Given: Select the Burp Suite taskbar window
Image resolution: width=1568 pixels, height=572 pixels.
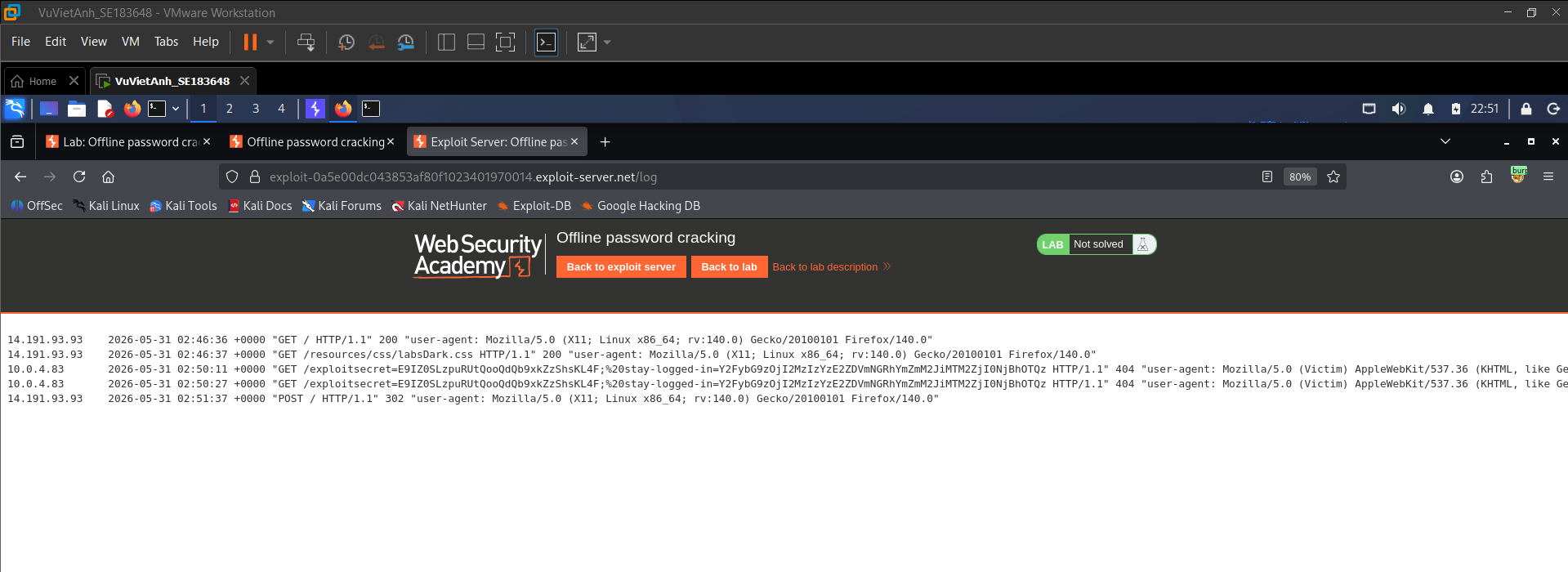Looking at the screenshot, I should point(315,109).
